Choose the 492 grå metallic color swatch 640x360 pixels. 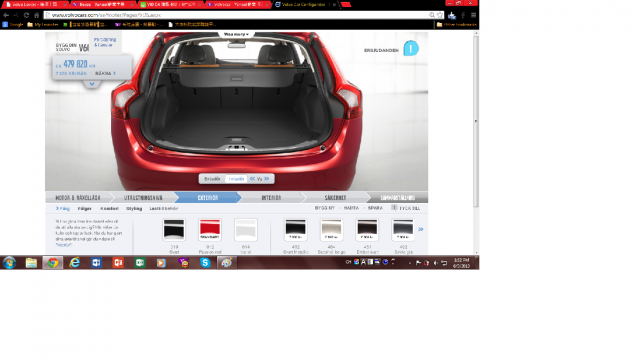click(x=403, y=230)
